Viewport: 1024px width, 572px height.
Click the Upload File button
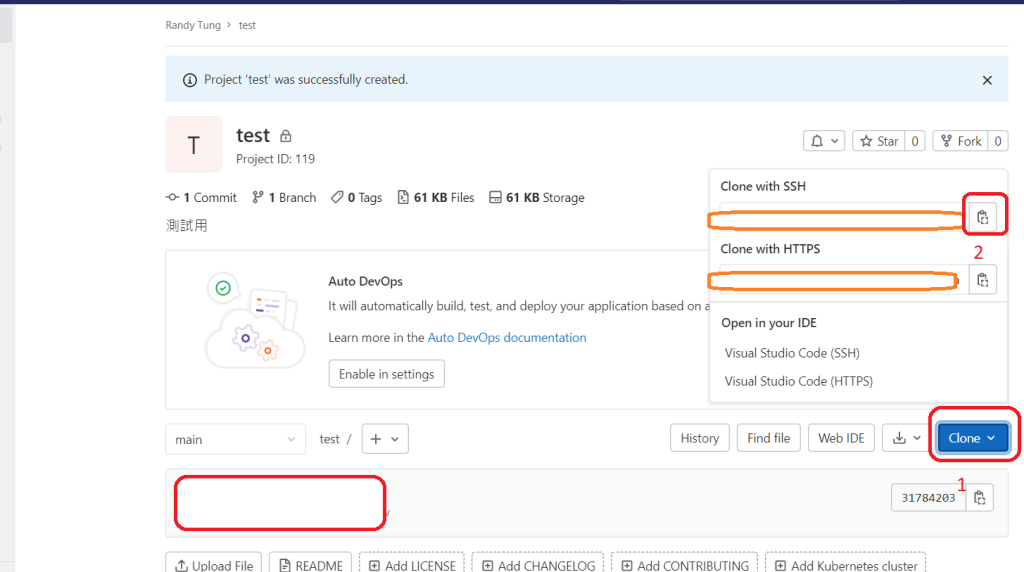(x=214, y=565)
